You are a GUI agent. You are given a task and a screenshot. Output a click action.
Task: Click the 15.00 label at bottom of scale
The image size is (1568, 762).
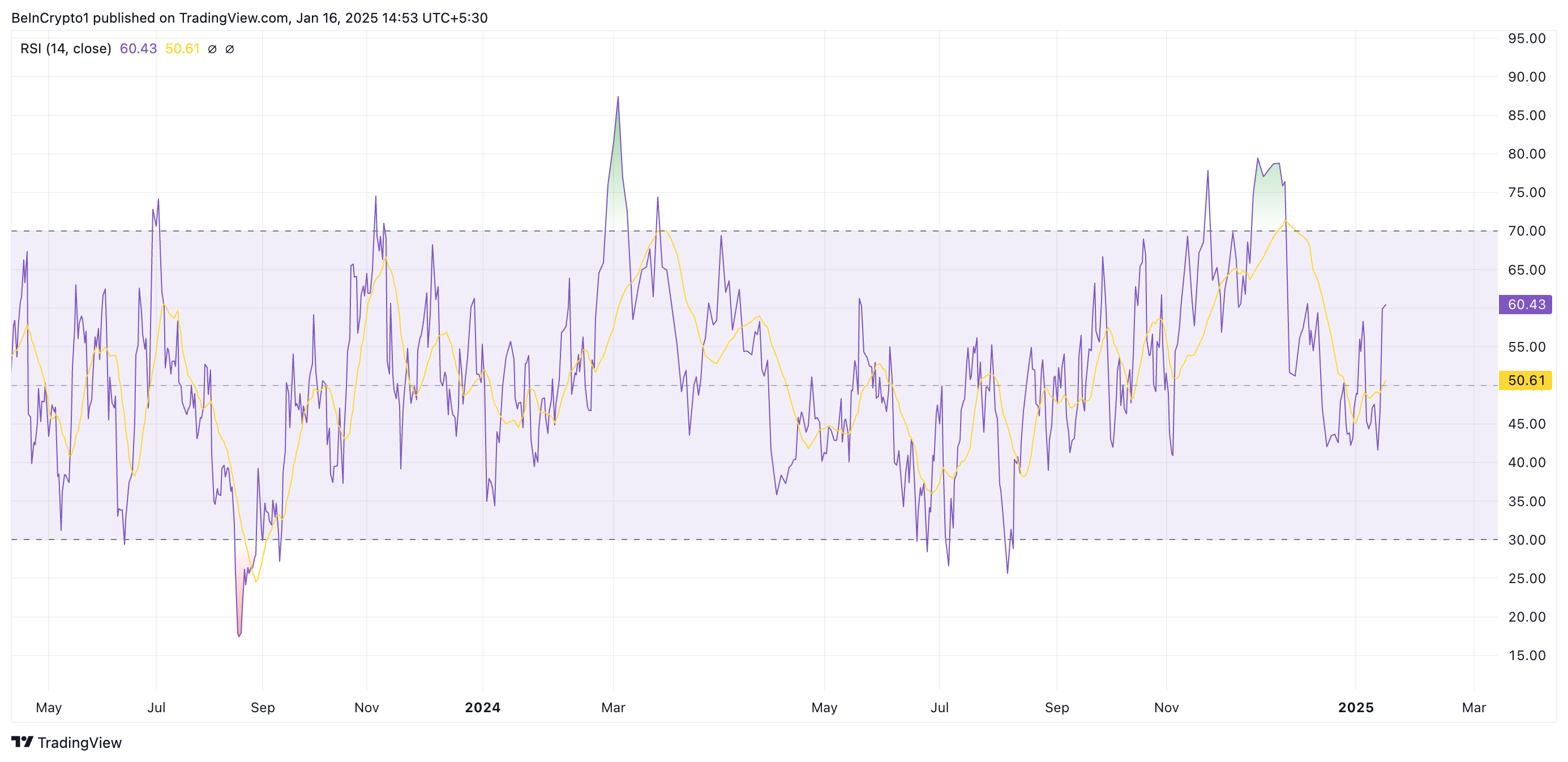1526,656
